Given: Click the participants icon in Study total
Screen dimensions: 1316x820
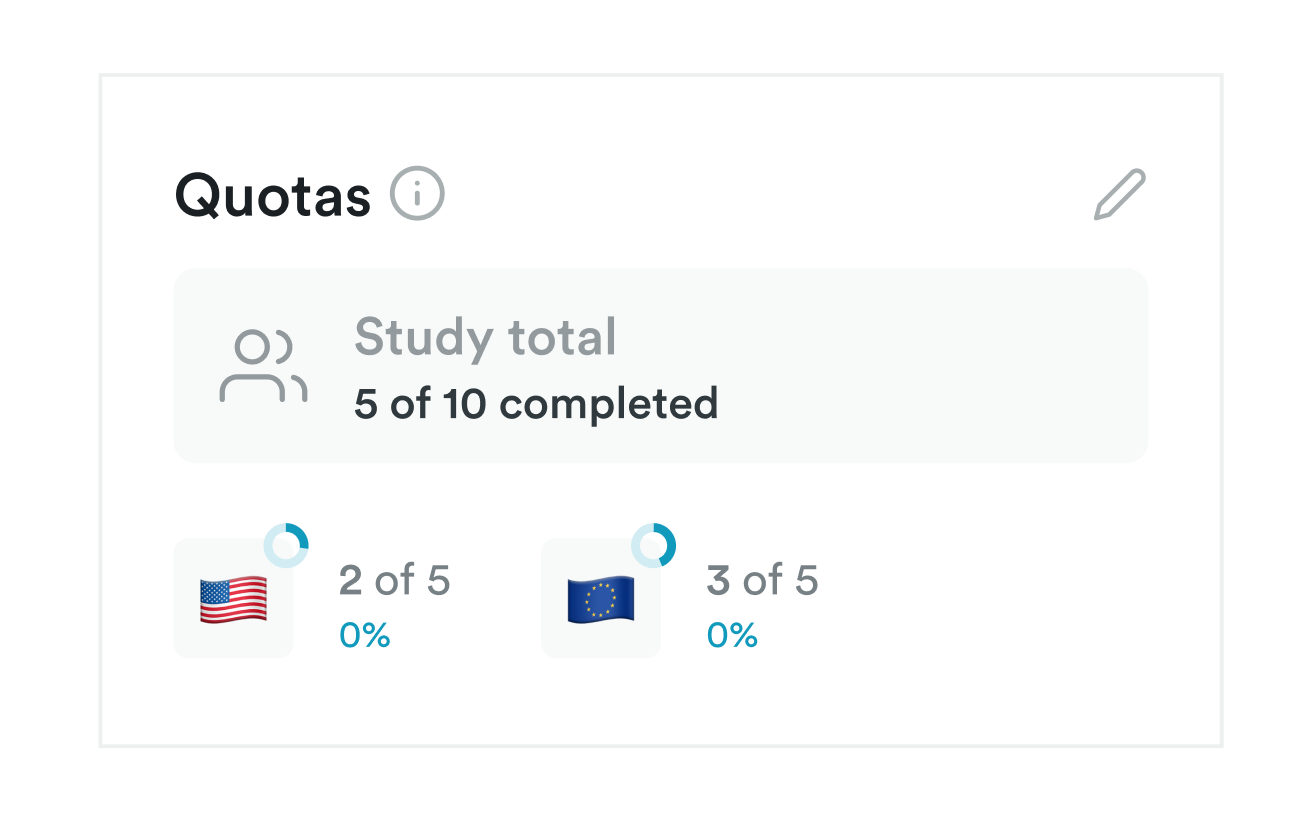Looking at the screenshot, I should tap(263, 366).
